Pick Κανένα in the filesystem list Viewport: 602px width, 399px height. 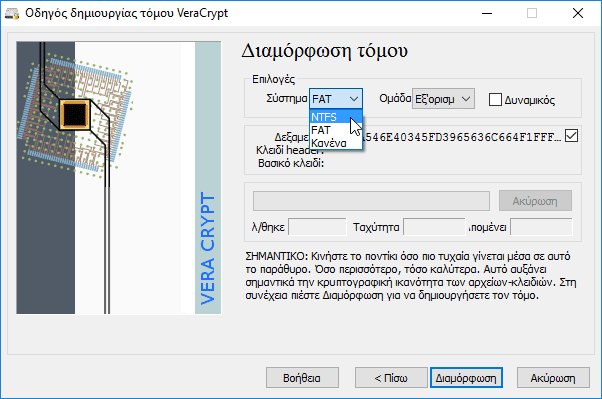(x=336, y=143)
